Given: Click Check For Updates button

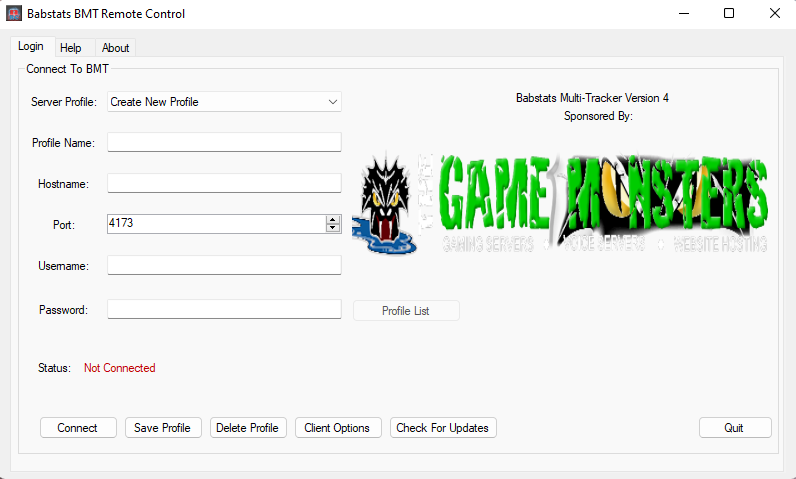Looking at the screenshot, I should pos(443,428).
